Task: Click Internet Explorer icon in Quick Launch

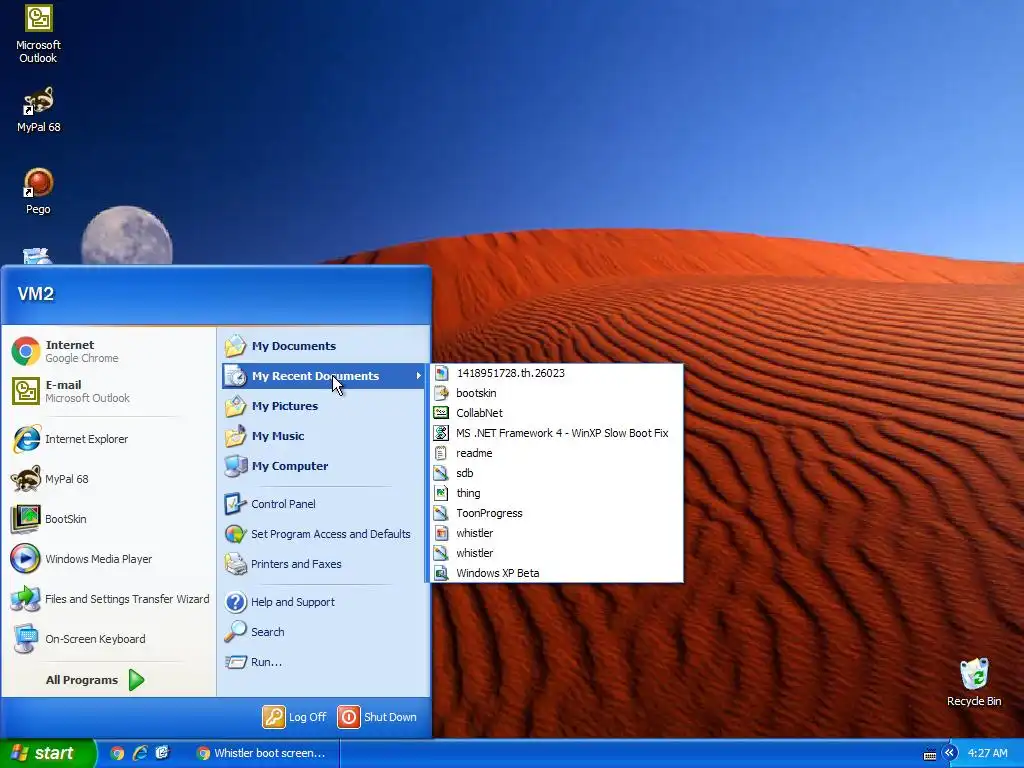Action: click(x=140, y=754)
